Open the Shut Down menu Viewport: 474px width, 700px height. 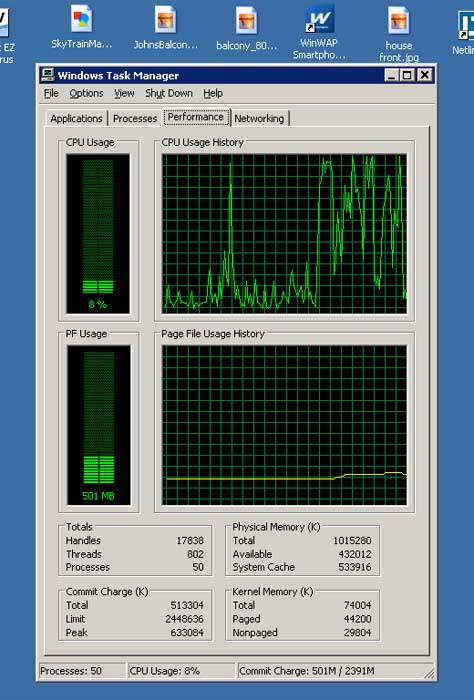coord(169,93)
